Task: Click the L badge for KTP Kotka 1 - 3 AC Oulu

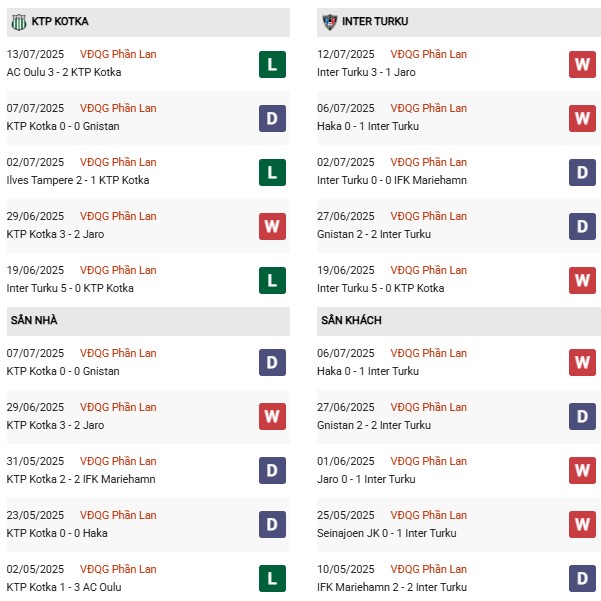Action: coord(272,579)
